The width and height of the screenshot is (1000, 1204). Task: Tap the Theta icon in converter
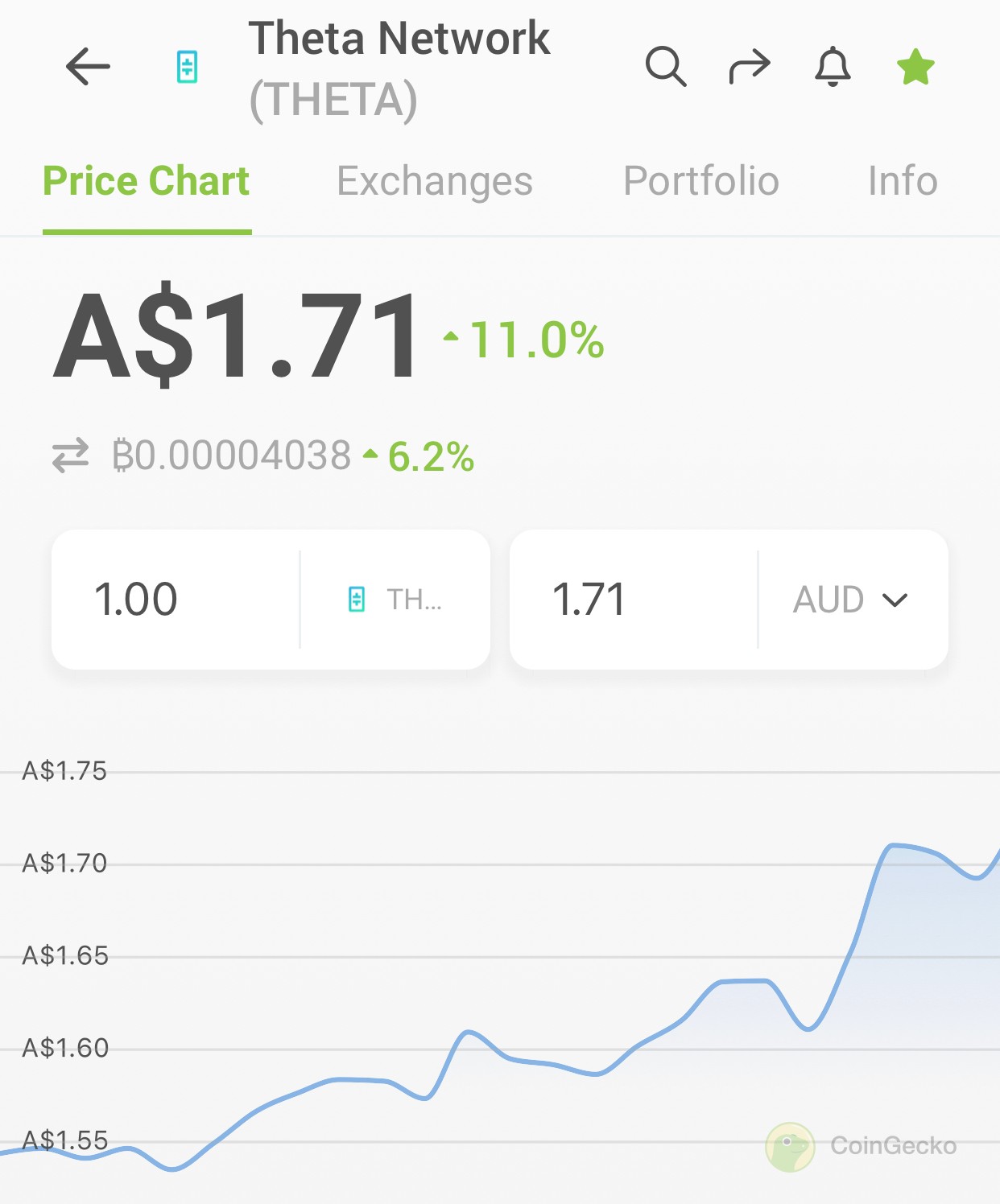tap(357, 600)
